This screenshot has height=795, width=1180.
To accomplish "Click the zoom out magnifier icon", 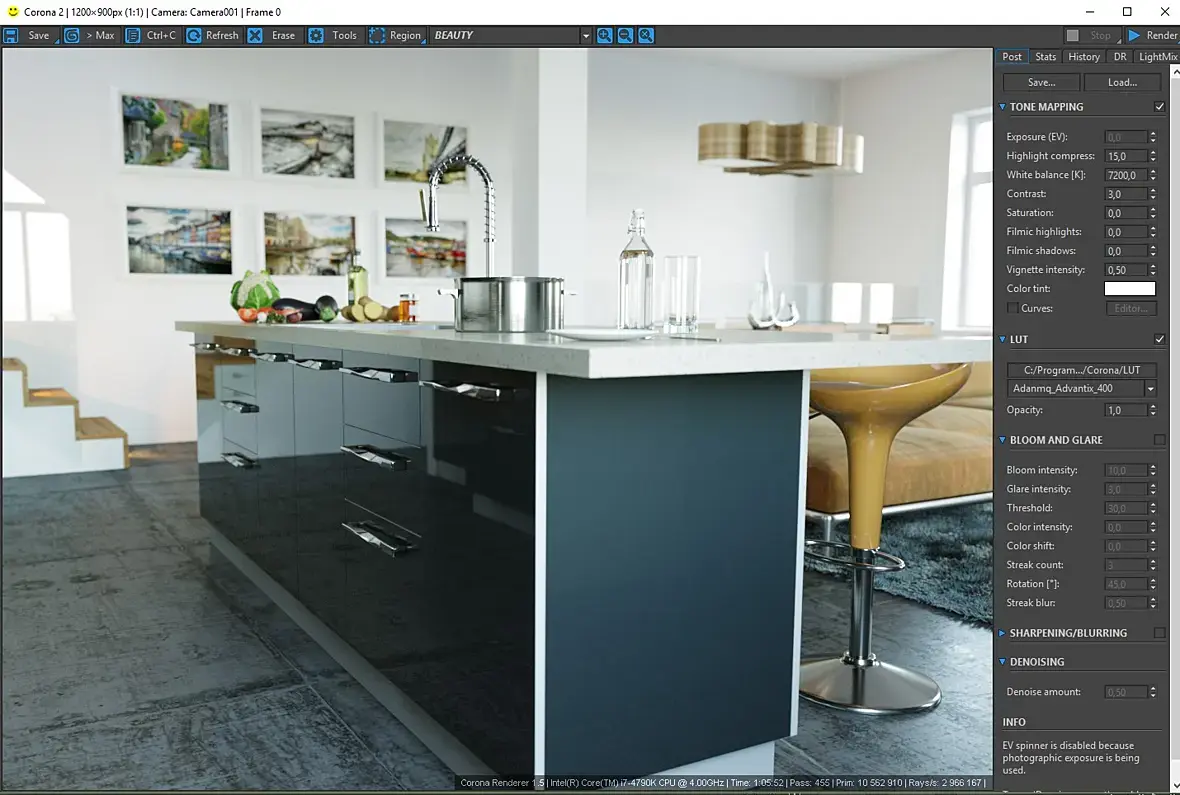I will point(625,35).
